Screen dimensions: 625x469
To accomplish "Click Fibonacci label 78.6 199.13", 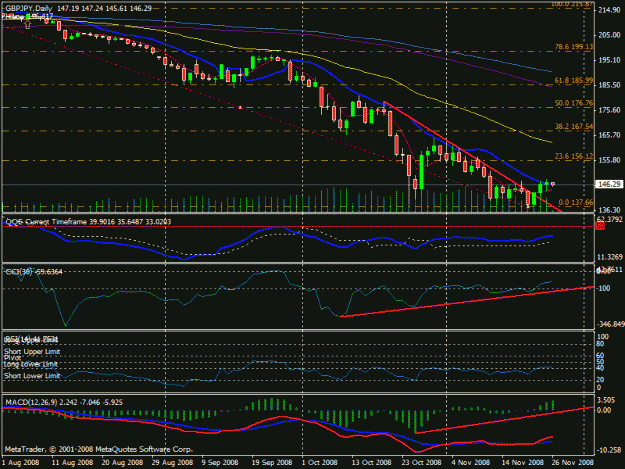I will coord(574,47).
